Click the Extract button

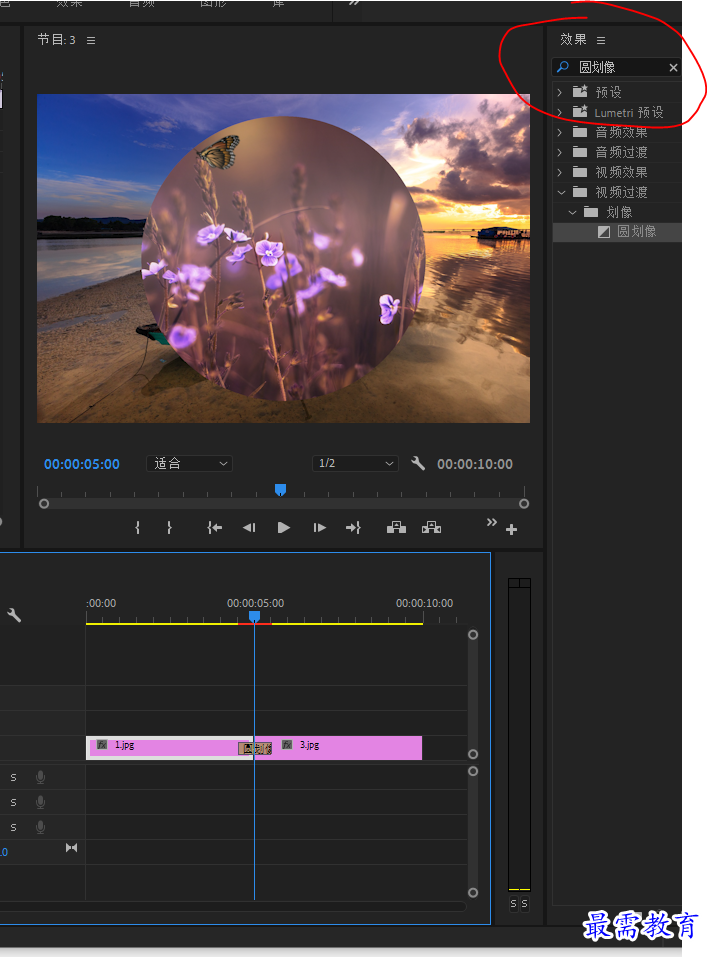431,528
